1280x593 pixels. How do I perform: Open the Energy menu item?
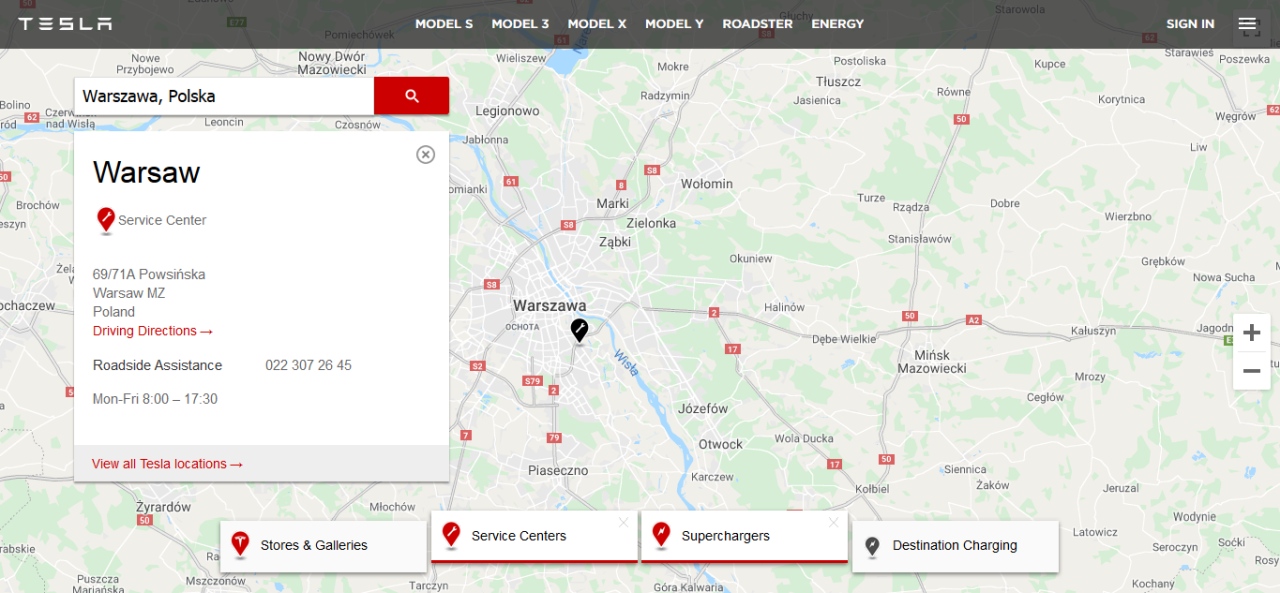(837, 24)
